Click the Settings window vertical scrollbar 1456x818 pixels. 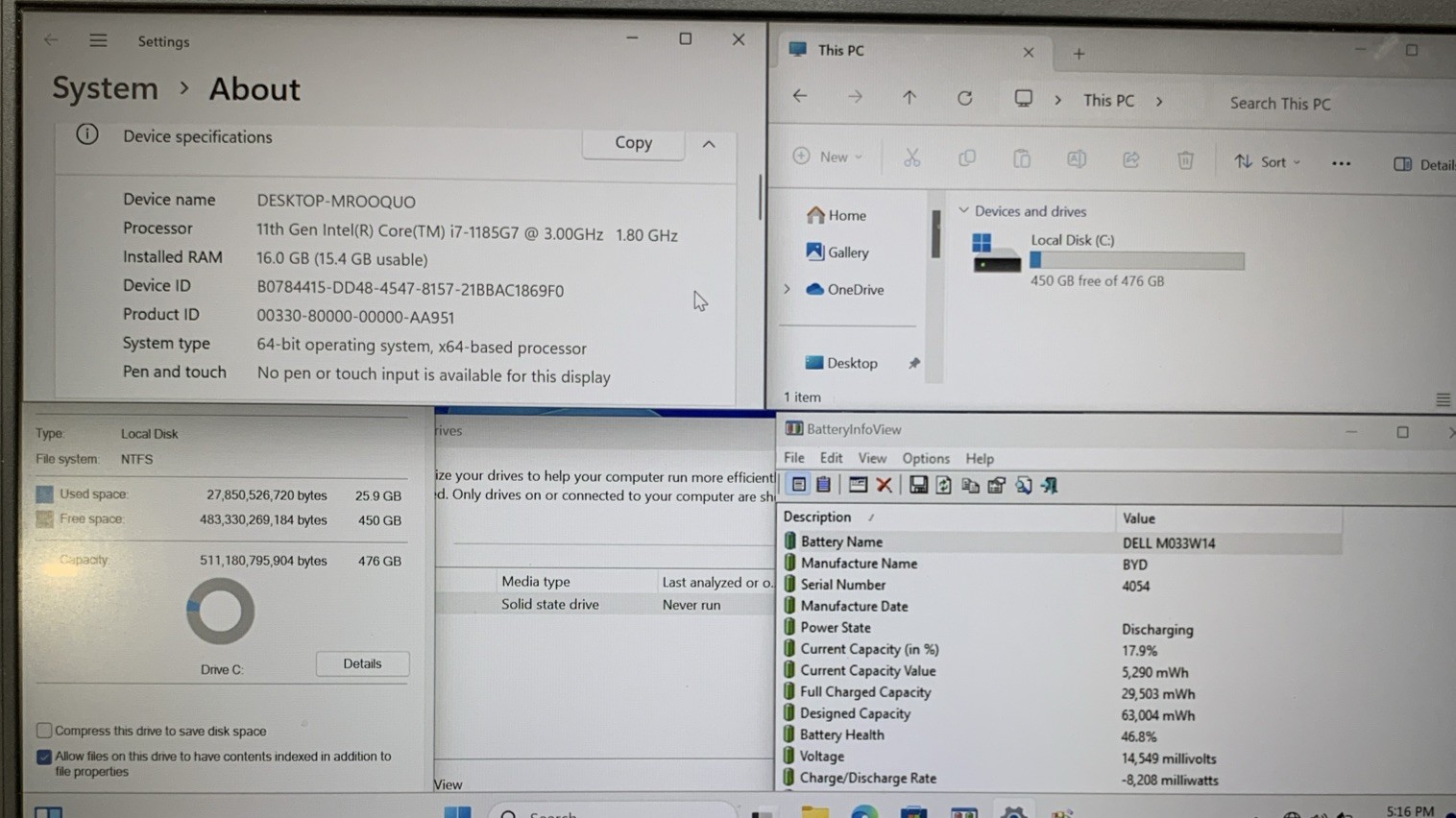760,197
